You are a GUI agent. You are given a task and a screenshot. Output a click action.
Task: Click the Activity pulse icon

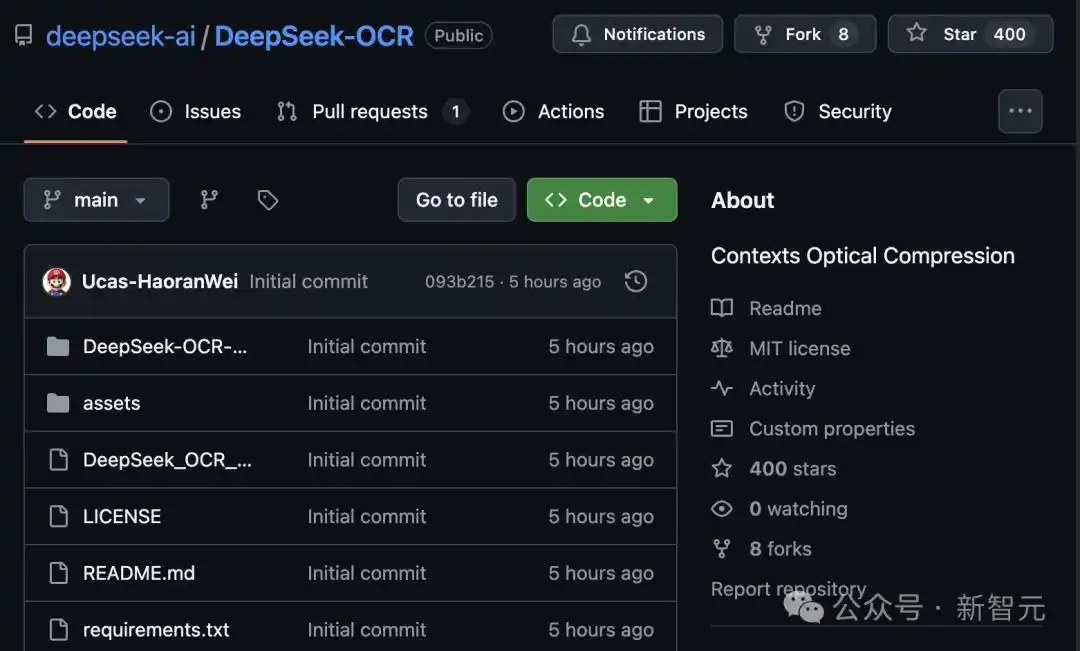click(722, 388)
